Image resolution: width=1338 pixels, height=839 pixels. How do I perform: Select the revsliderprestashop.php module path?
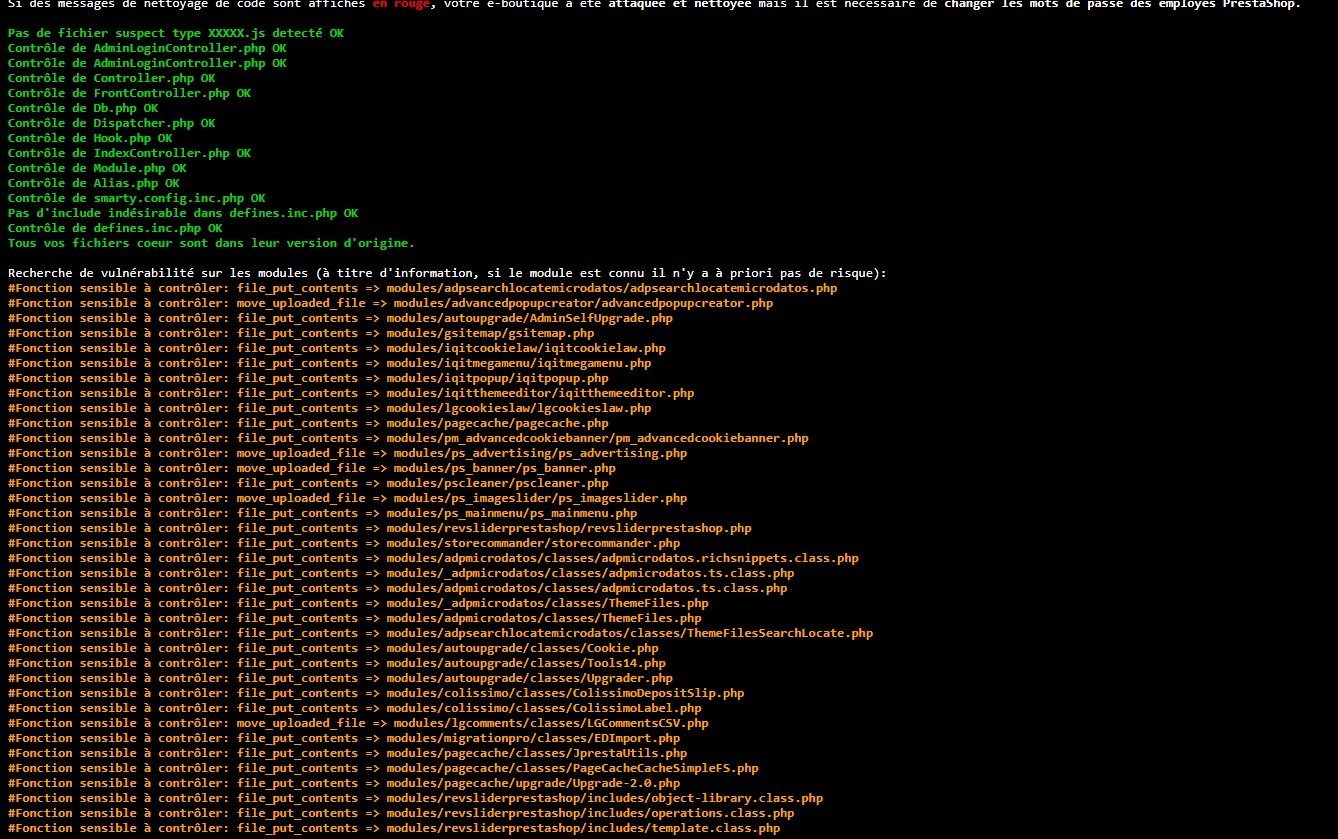point(569,528)
